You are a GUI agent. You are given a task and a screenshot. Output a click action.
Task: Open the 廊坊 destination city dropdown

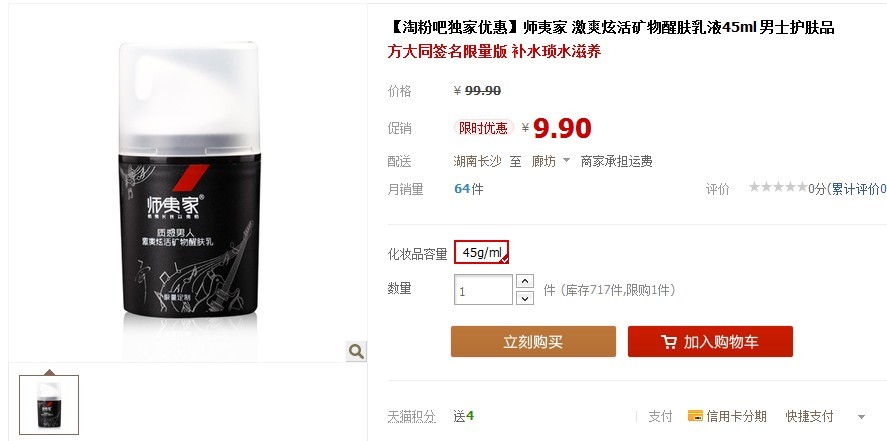[x=552, y=161]
